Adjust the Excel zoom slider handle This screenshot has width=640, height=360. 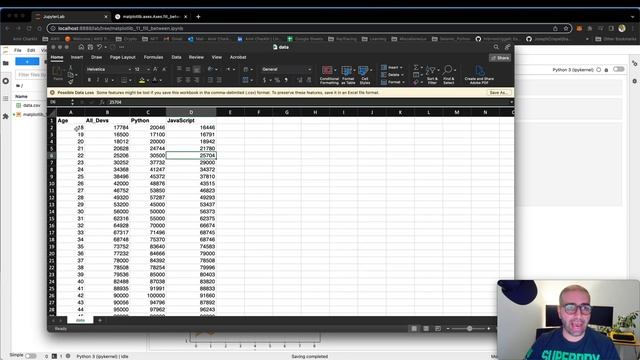[x=469, y=329]
